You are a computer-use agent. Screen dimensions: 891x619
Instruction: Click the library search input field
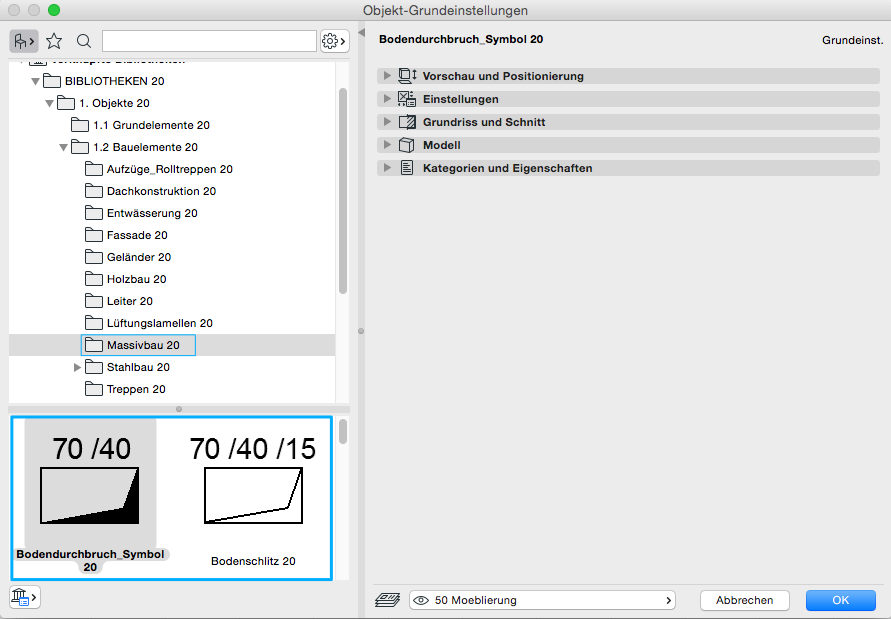[209, 41]
